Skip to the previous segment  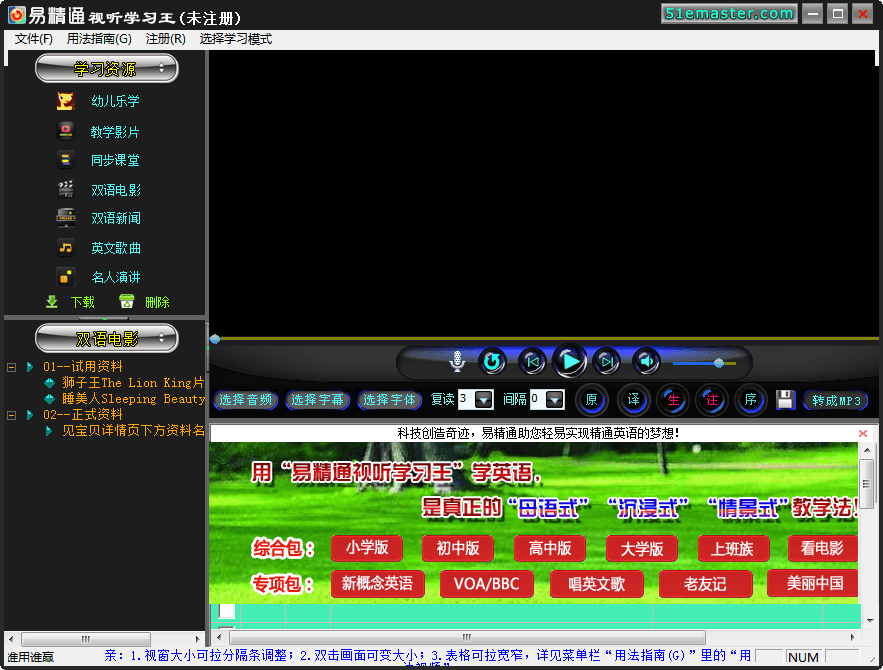pyautogui.click(x=532, y=362)
